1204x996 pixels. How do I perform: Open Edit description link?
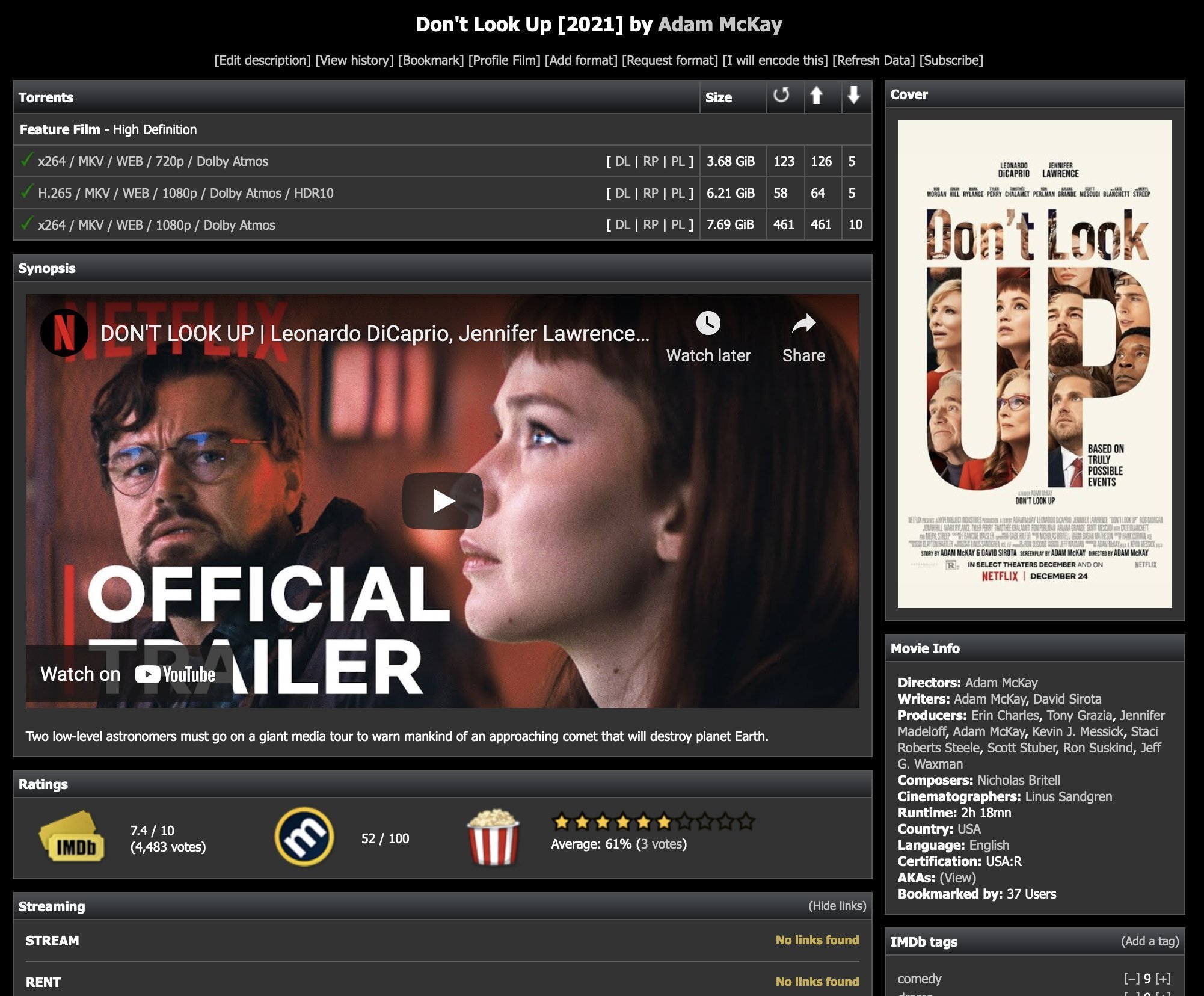263,60
